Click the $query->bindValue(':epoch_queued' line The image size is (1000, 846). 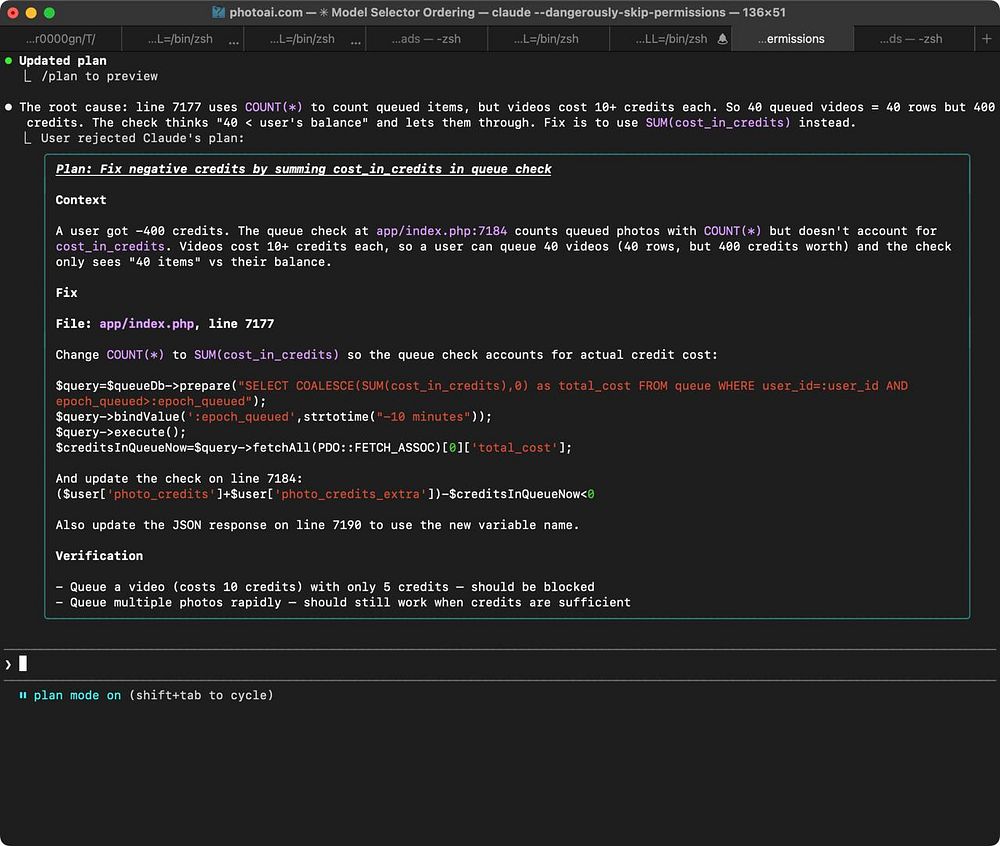[x=274, y=417]
